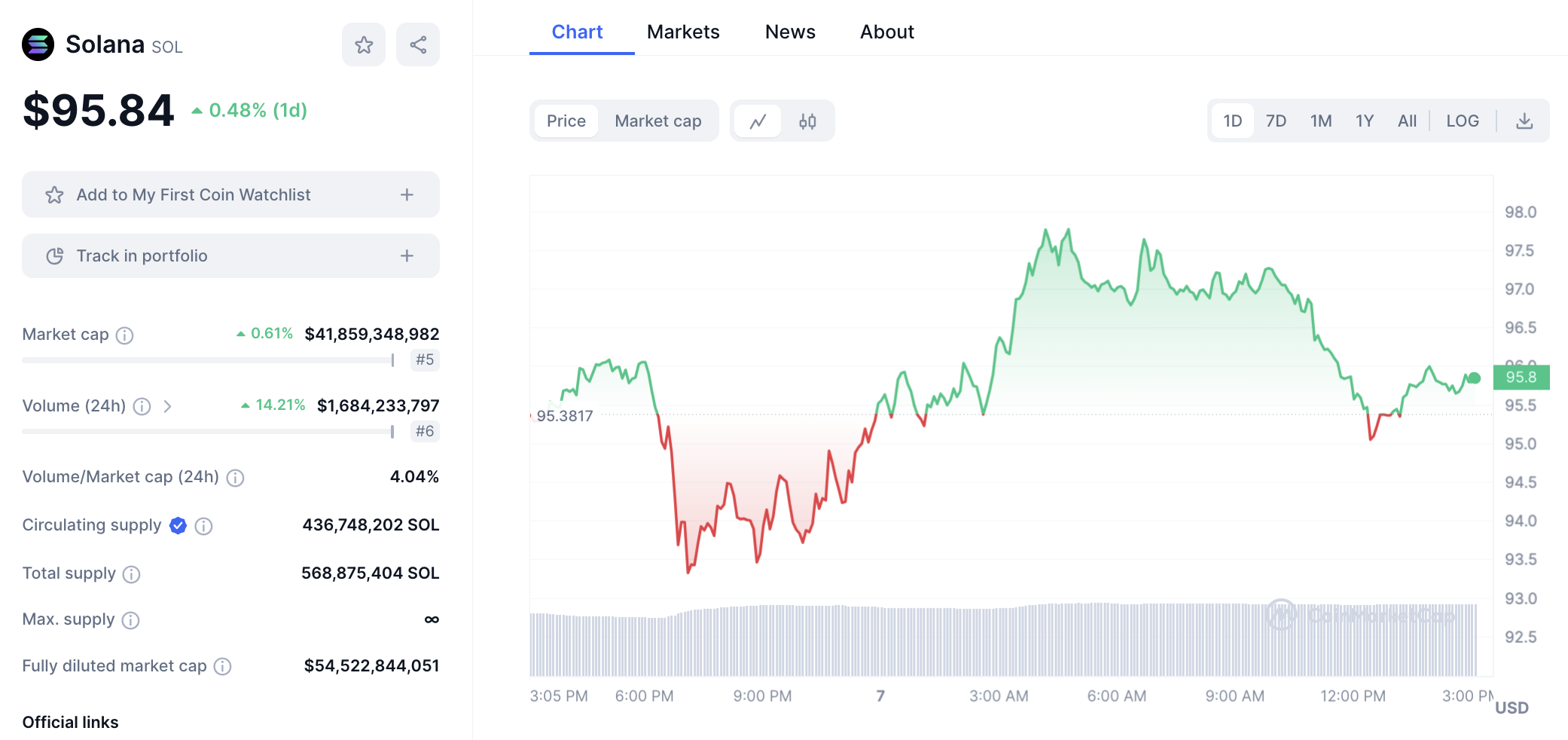The image size is (1568, 740).
Task: Open the Markets tab
Action: [x=683, y=32]
